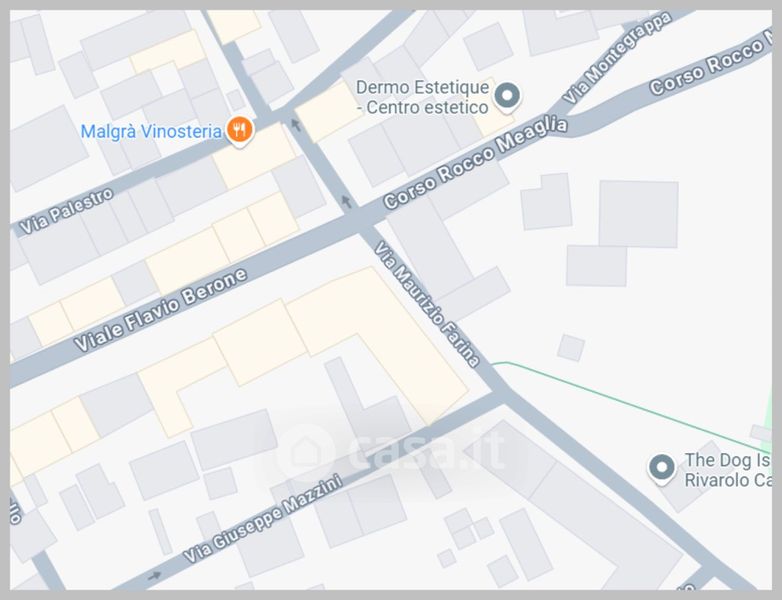The image size is (782, 600).
Task: Open the Malgrà Vinosteria place label
Action: [151, 132]
